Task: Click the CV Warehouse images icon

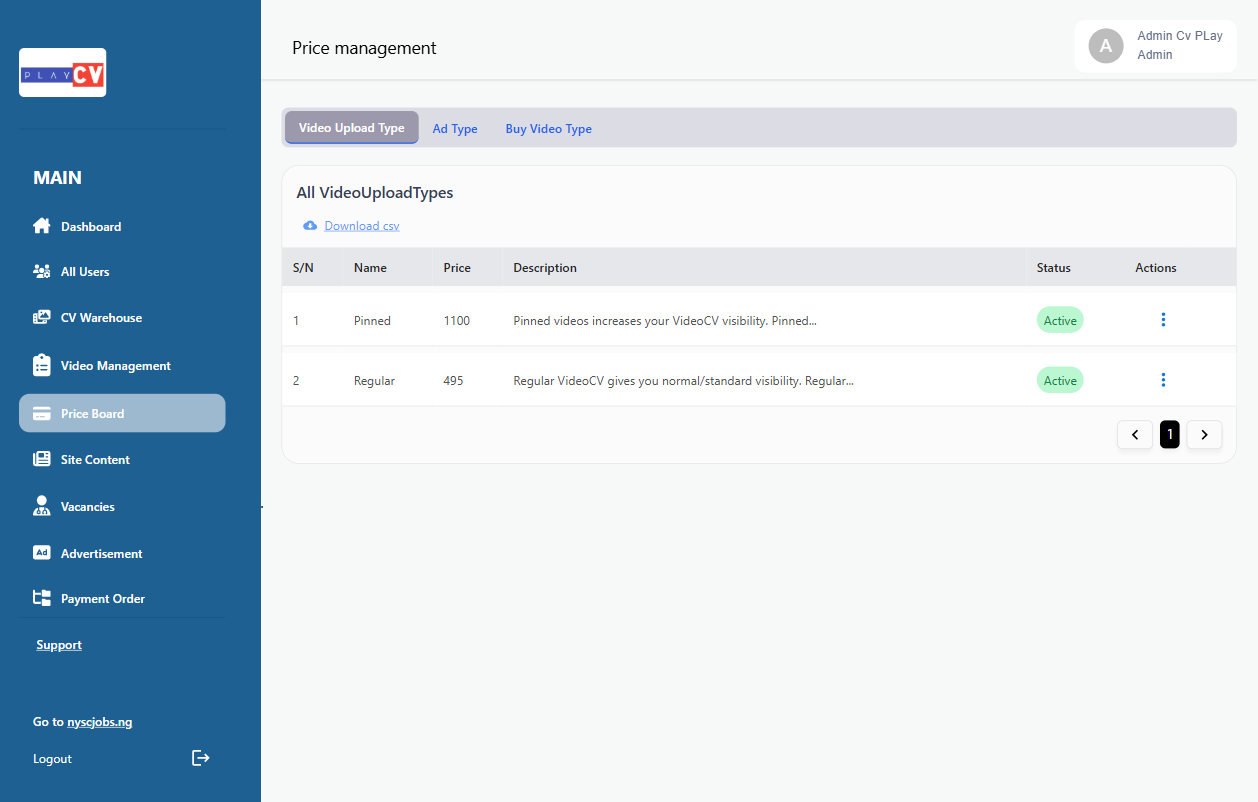Action: pos(42,317)
